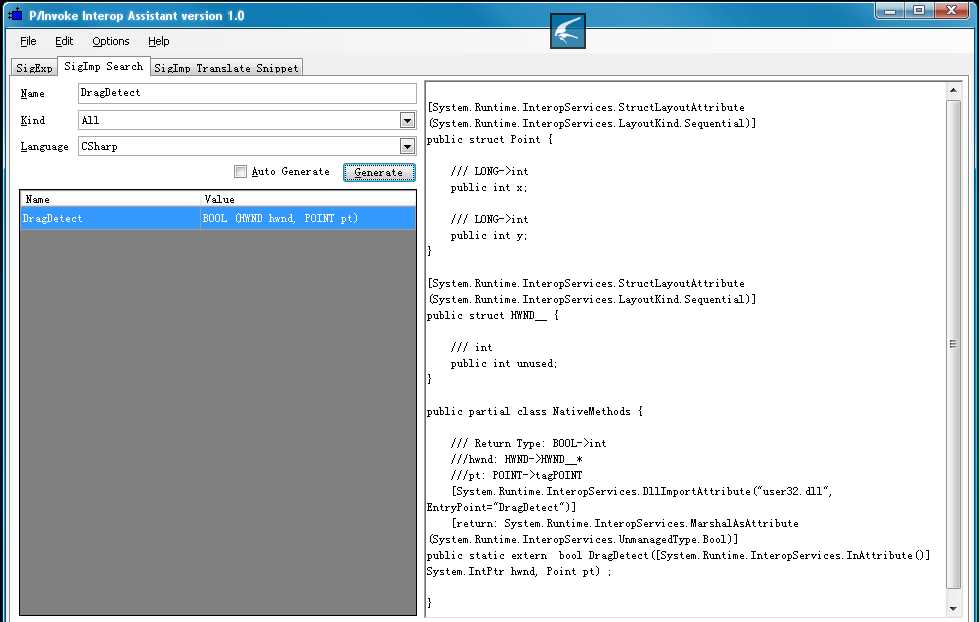This screenshot has height=622, width=979.
Task: Open the Kind dropdown list
Action: click(407, 120)
